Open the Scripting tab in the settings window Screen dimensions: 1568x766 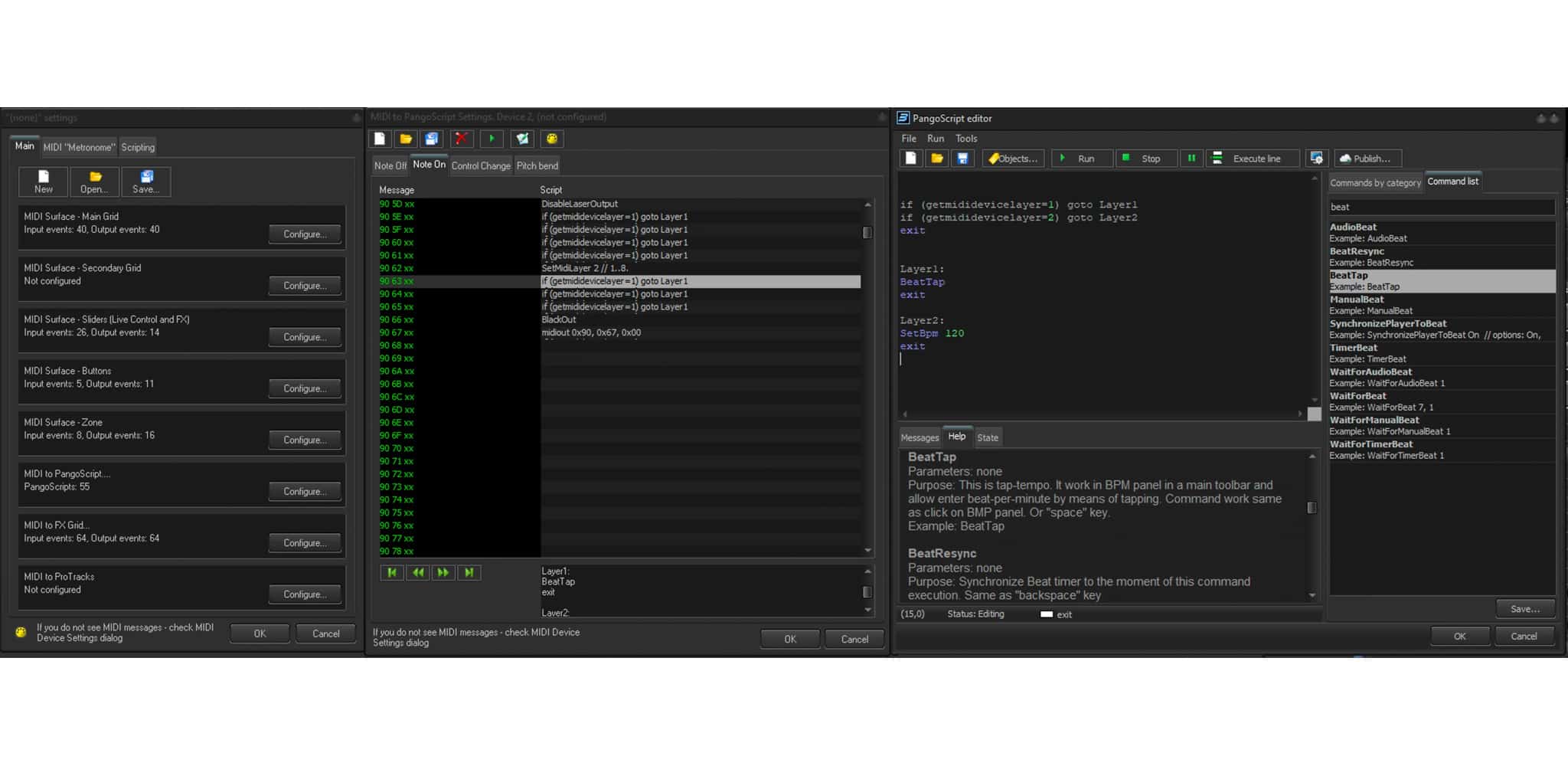point(138,147)
